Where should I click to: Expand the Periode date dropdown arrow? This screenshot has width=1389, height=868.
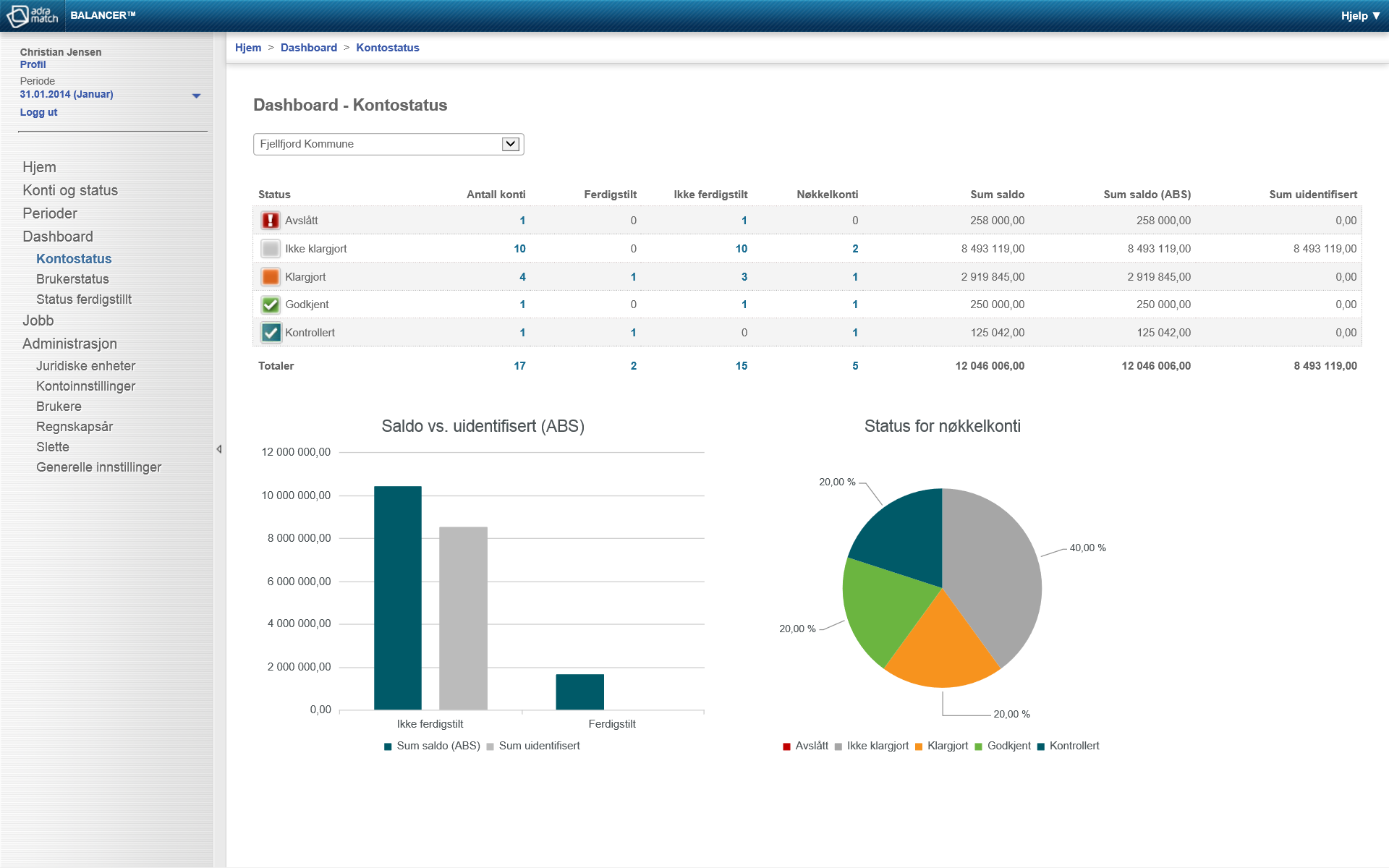[196, 95]
